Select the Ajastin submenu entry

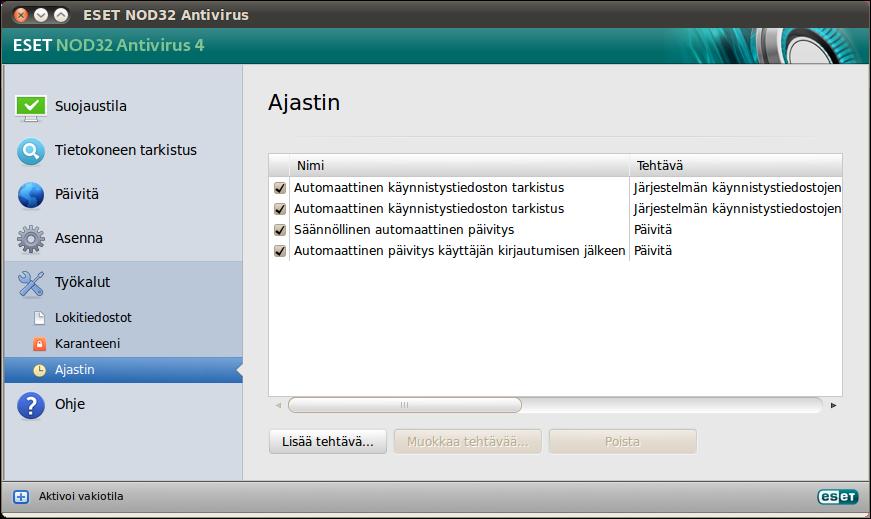pyautogui.click(x=123, y=370)
